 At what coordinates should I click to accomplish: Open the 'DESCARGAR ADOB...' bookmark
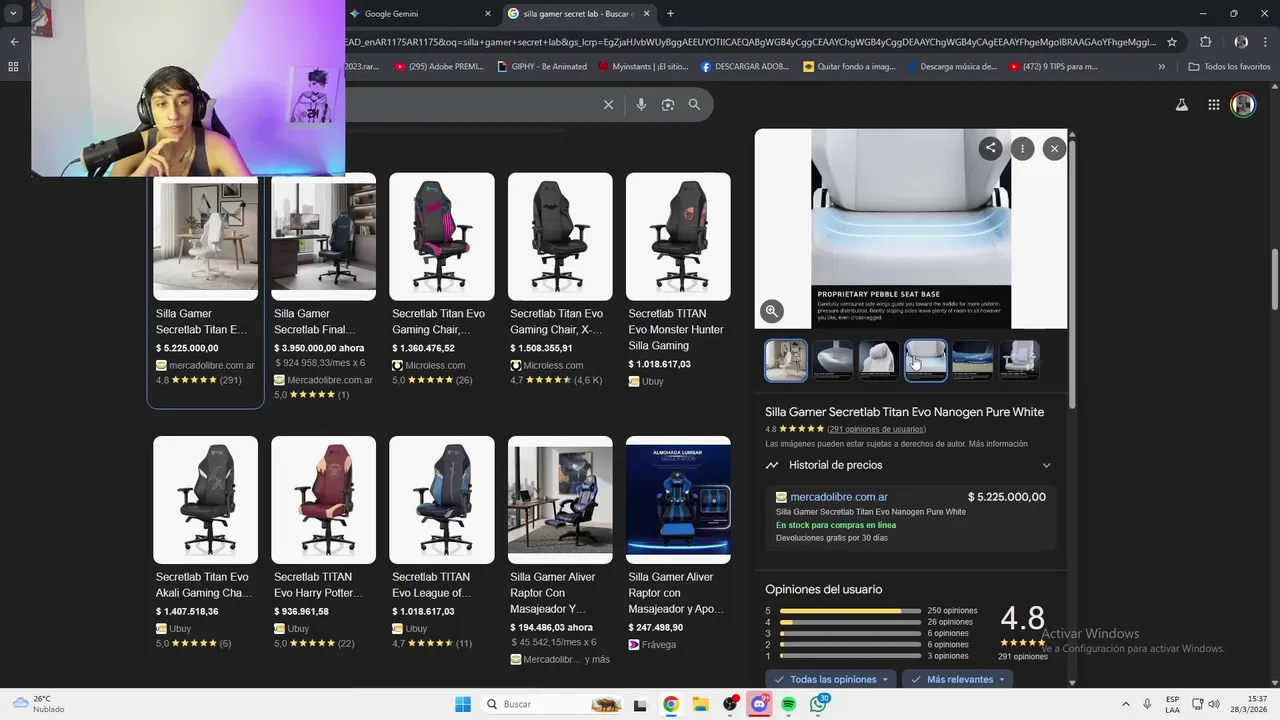[745, 67]
